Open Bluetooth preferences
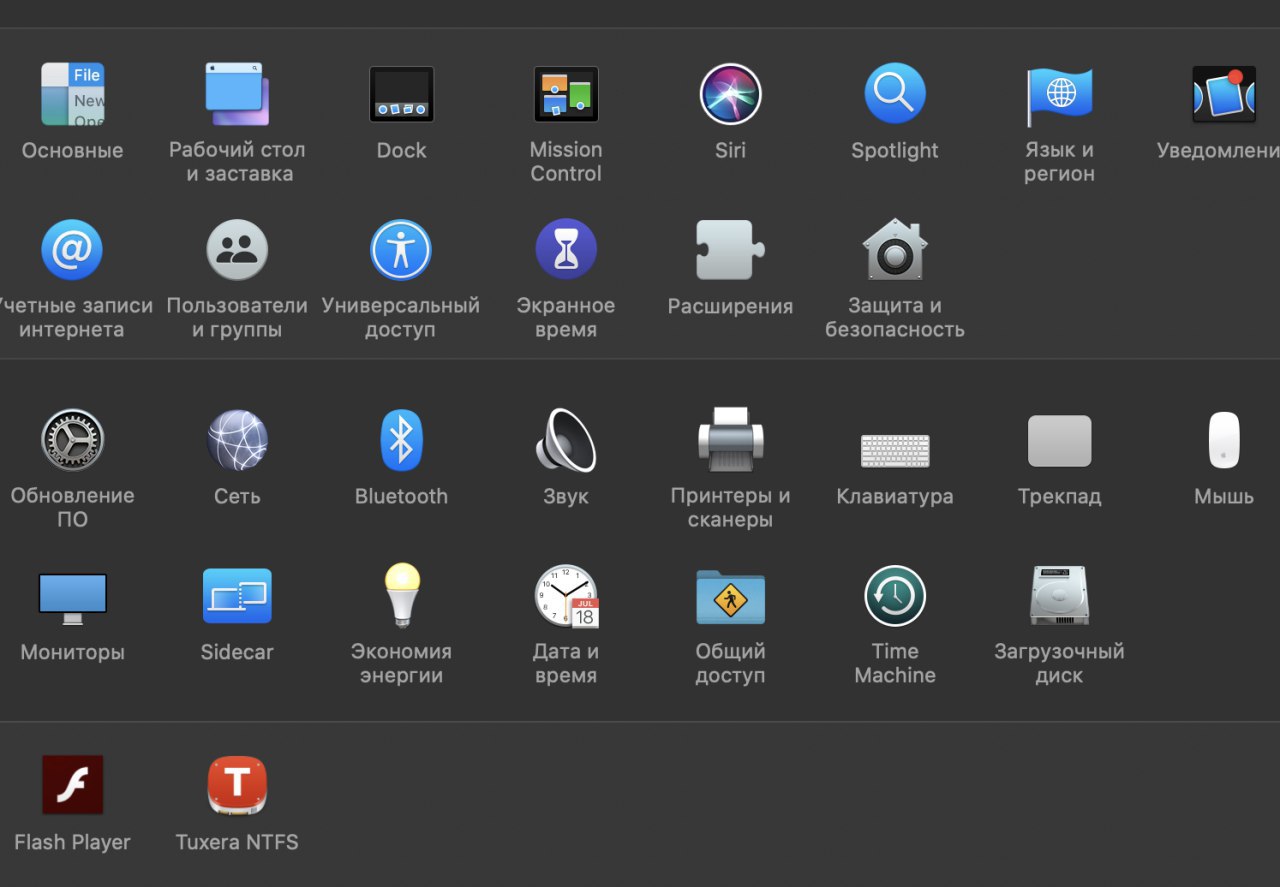The width and height of the screenshot is (1280, 887). [x=401, y=440]
